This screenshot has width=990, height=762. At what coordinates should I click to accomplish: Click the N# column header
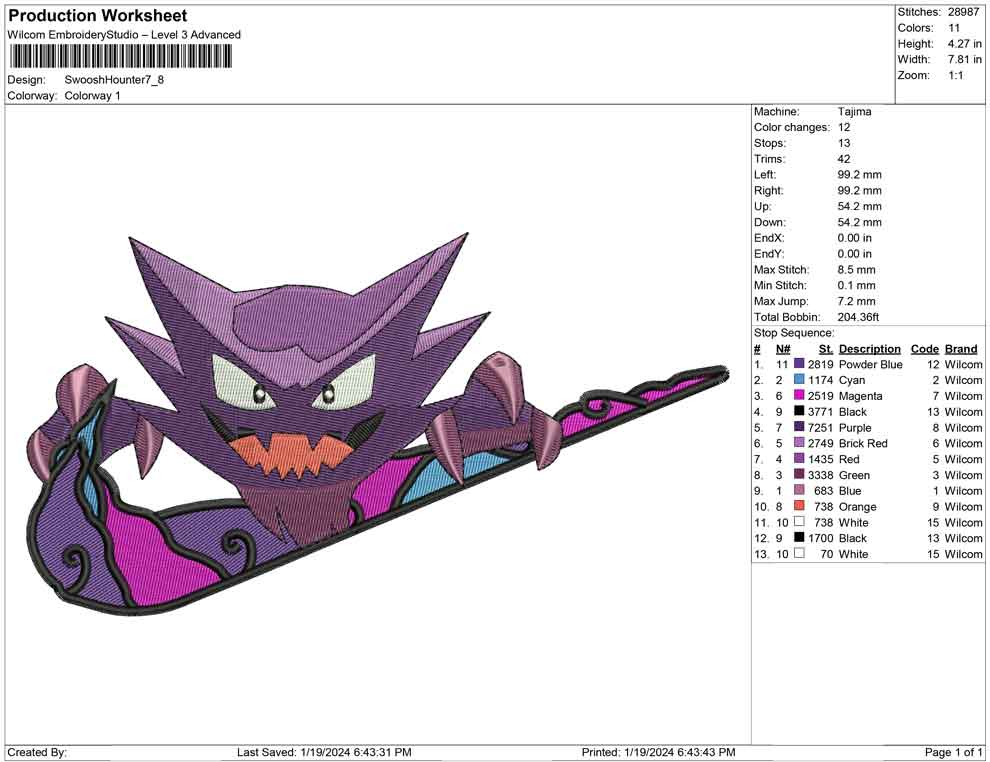pyautogui.click(x=783, y=348)
